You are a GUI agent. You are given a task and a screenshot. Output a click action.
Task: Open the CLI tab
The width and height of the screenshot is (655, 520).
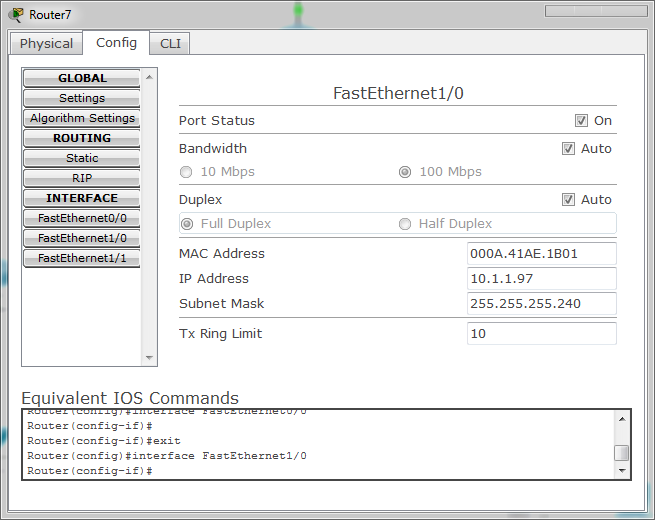(170, 43)
